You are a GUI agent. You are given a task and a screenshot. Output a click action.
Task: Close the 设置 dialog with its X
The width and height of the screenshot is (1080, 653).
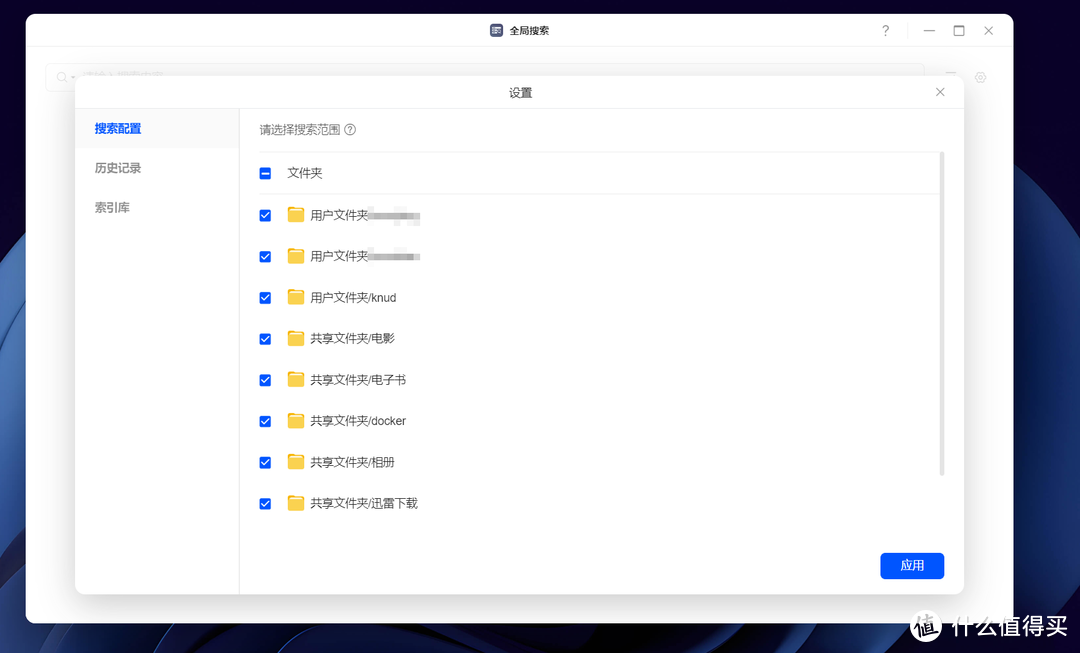click(940, 91)
